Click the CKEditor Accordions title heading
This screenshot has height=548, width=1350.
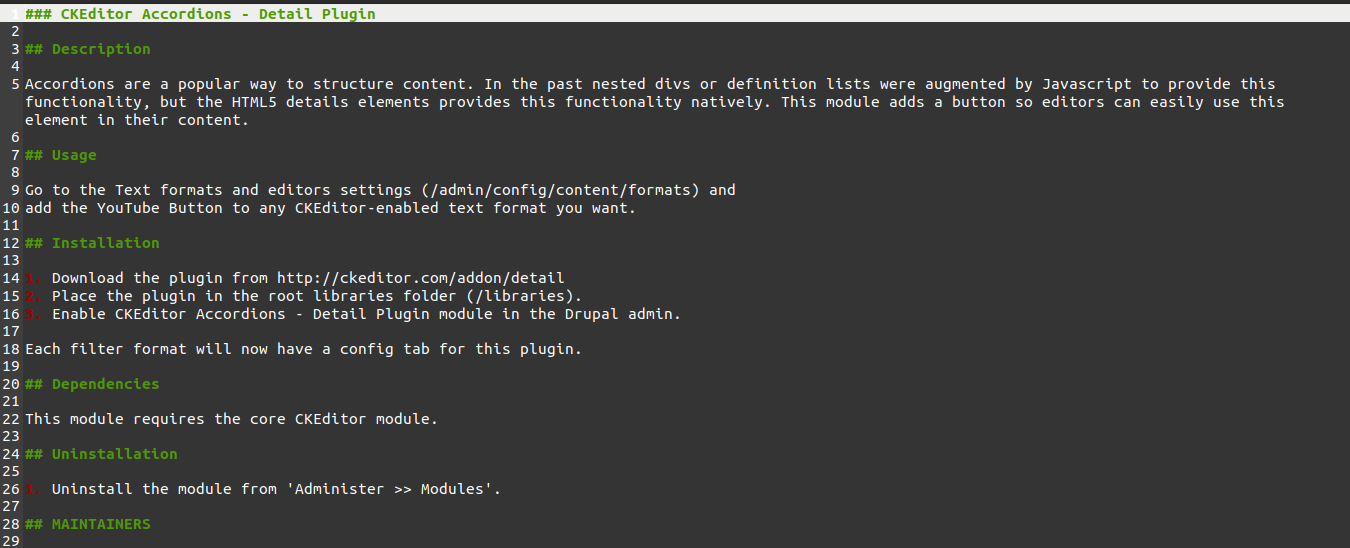(200, 14)
